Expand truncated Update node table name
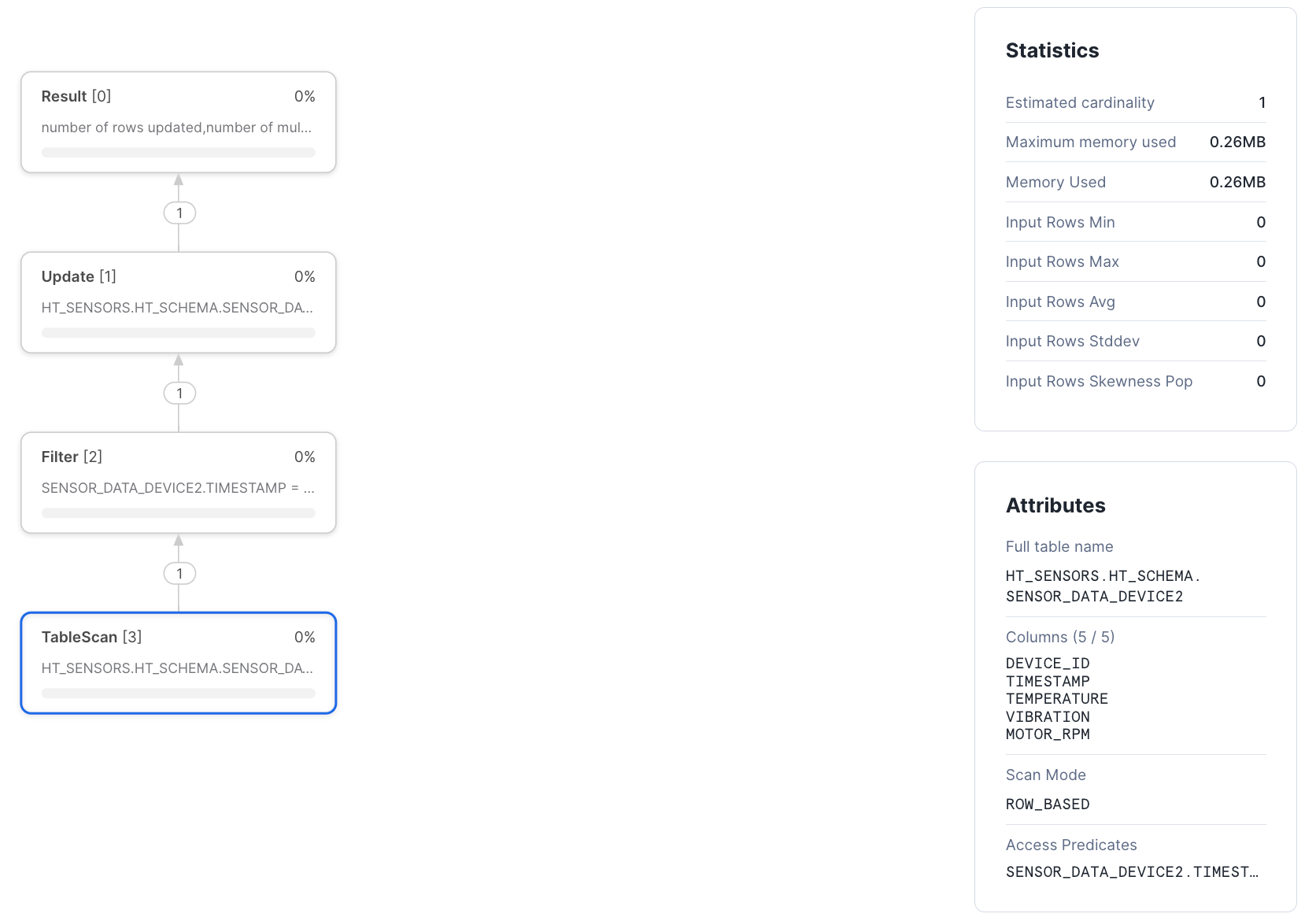Viewport: 1316px width, 921px height. pos(178,308)
